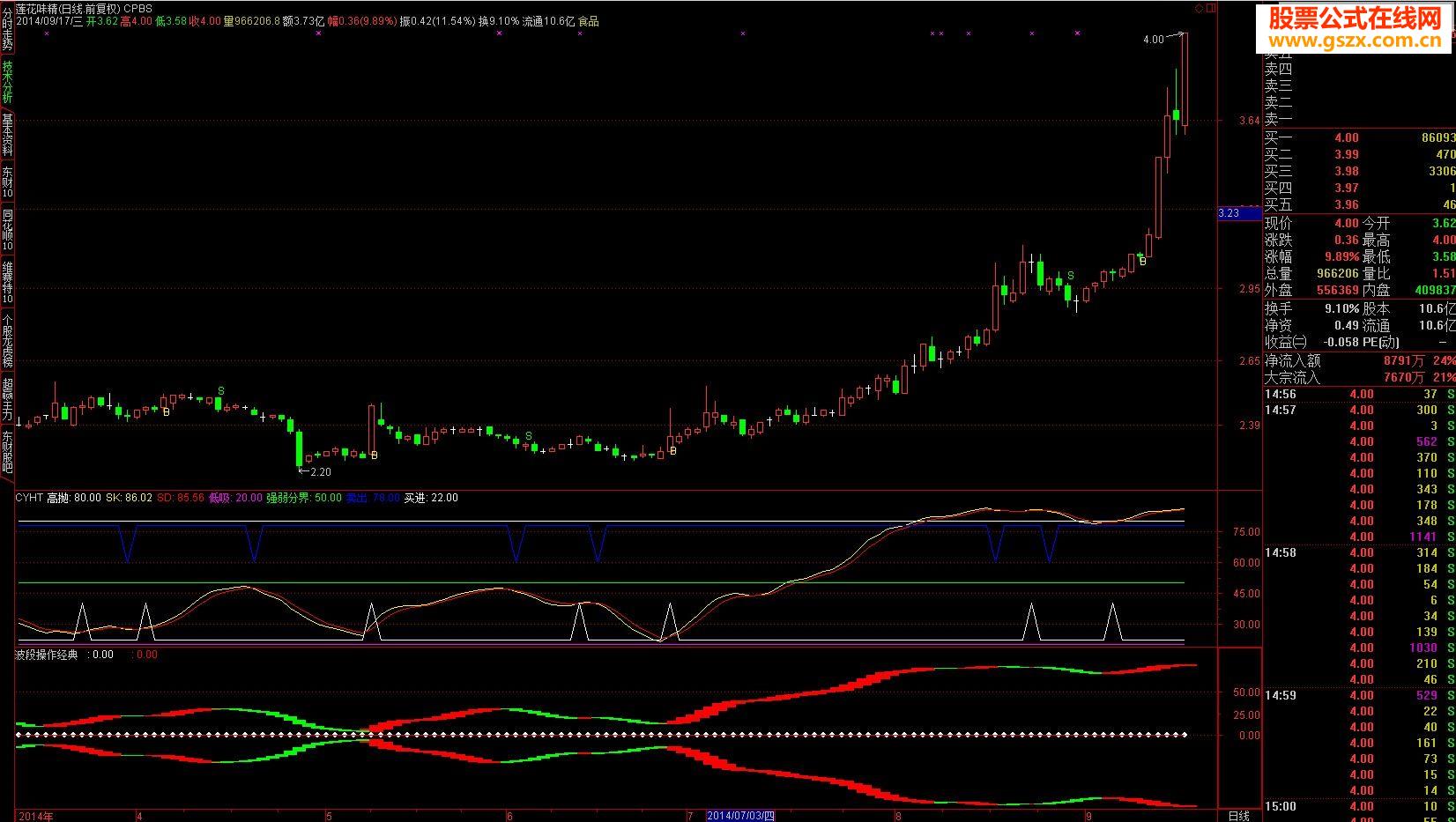Open the 超赢主力 side tab

coord(7,398)
